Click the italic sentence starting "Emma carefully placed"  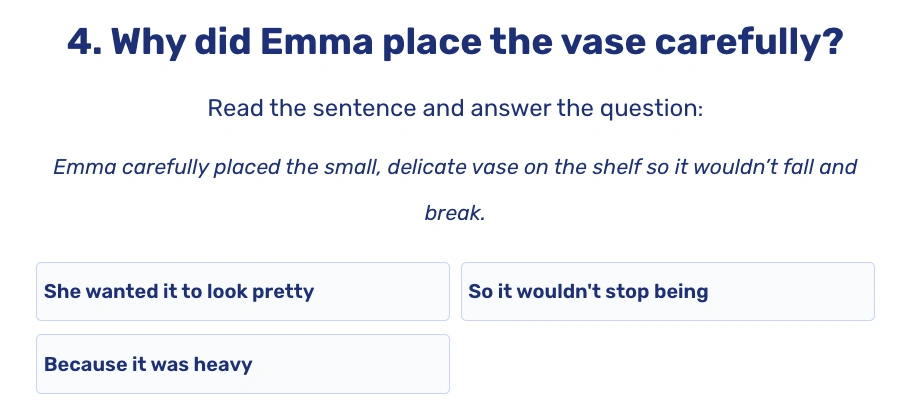456,167
